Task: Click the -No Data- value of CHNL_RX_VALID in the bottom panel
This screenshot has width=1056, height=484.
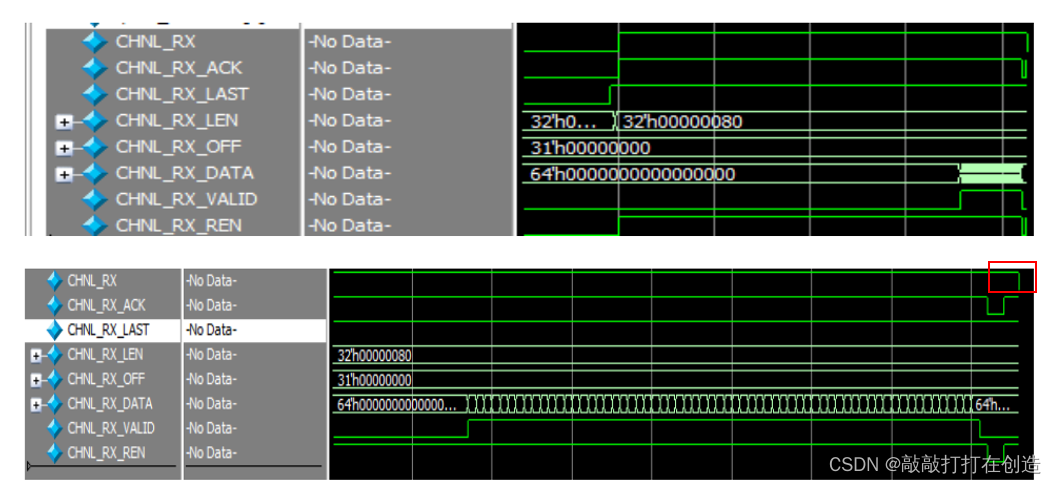Action: click(212, 428)
